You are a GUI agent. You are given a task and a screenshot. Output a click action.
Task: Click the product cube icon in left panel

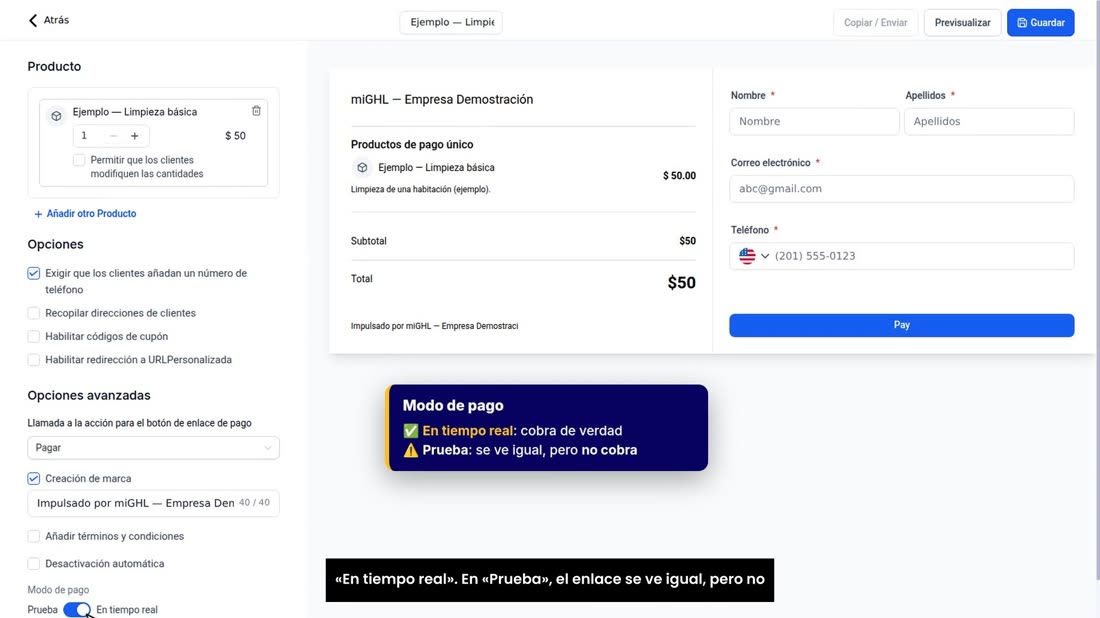tap(56, 116)
